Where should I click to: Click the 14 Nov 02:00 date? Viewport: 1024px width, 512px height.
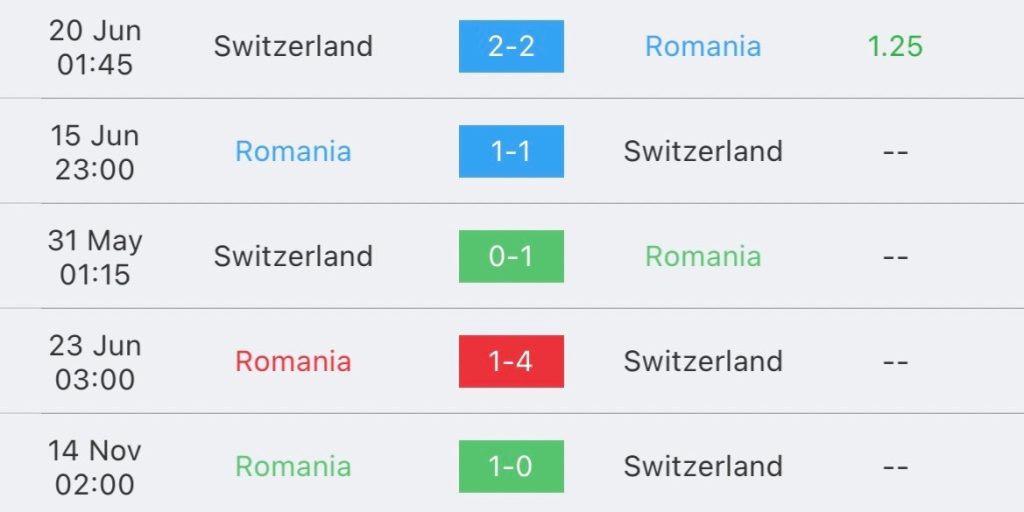pos(95,467)
